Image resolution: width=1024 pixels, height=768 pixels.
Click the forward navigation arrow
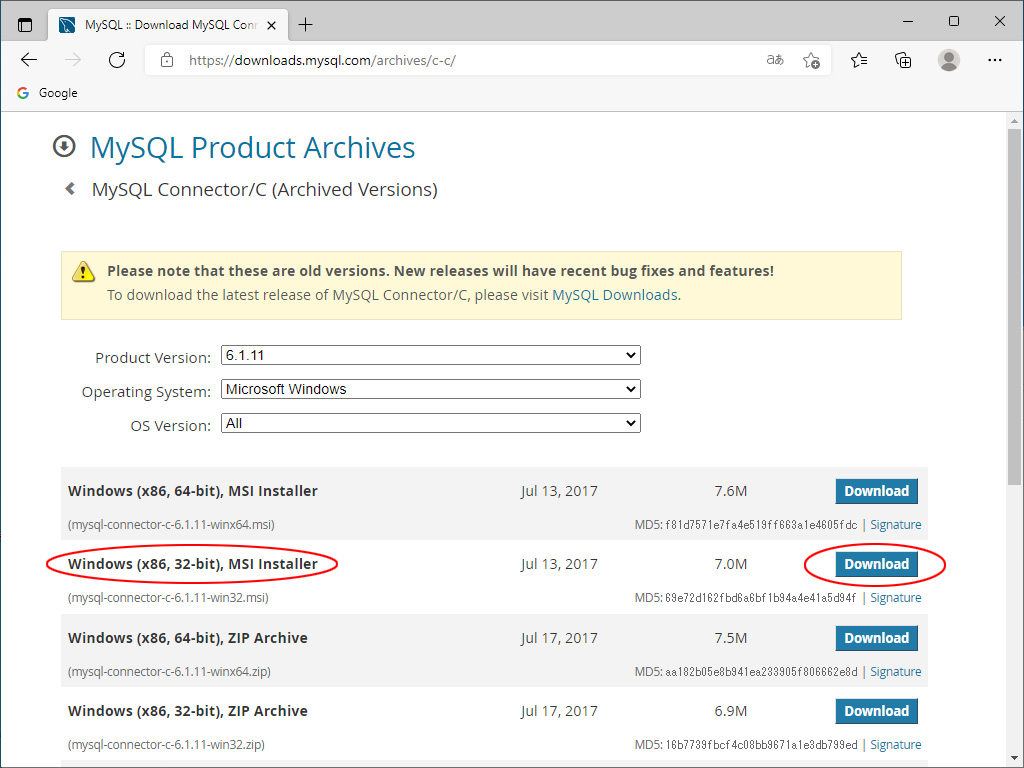pos(73,60)
